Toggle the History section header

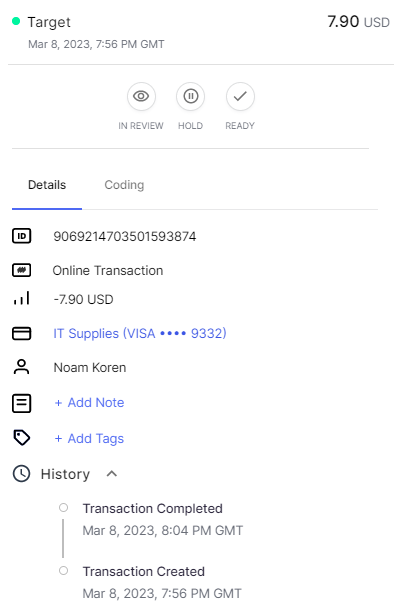coord(65,474)
